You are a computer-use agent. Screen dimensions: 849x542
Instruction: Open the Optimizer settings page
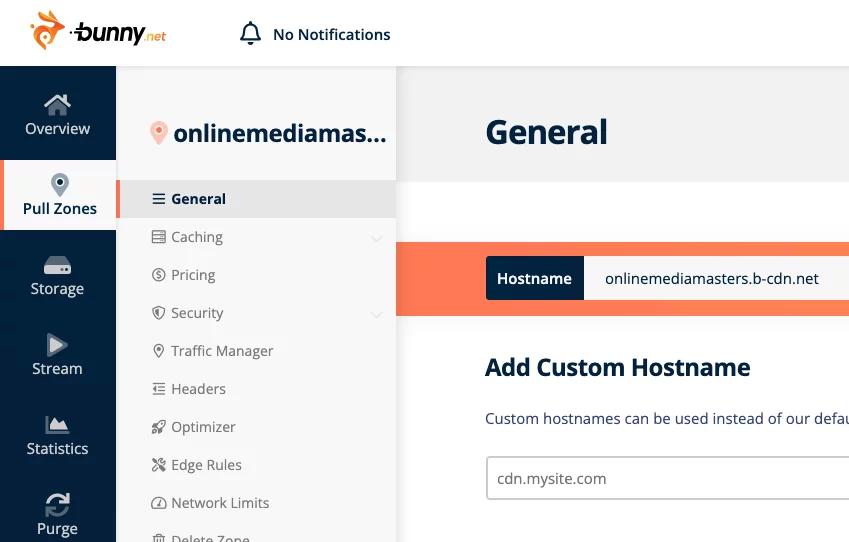(x=203, y=427)
